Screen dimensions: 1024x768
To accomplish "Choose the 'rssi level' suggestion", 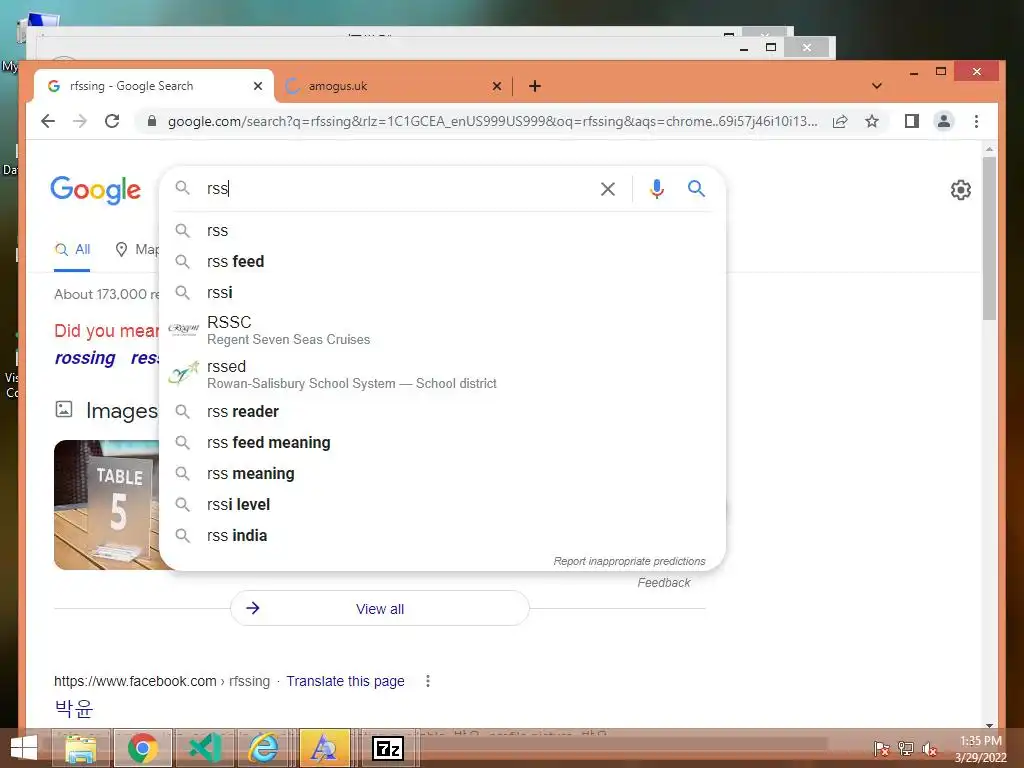I will pyautogui.click(x=443, y=504).
